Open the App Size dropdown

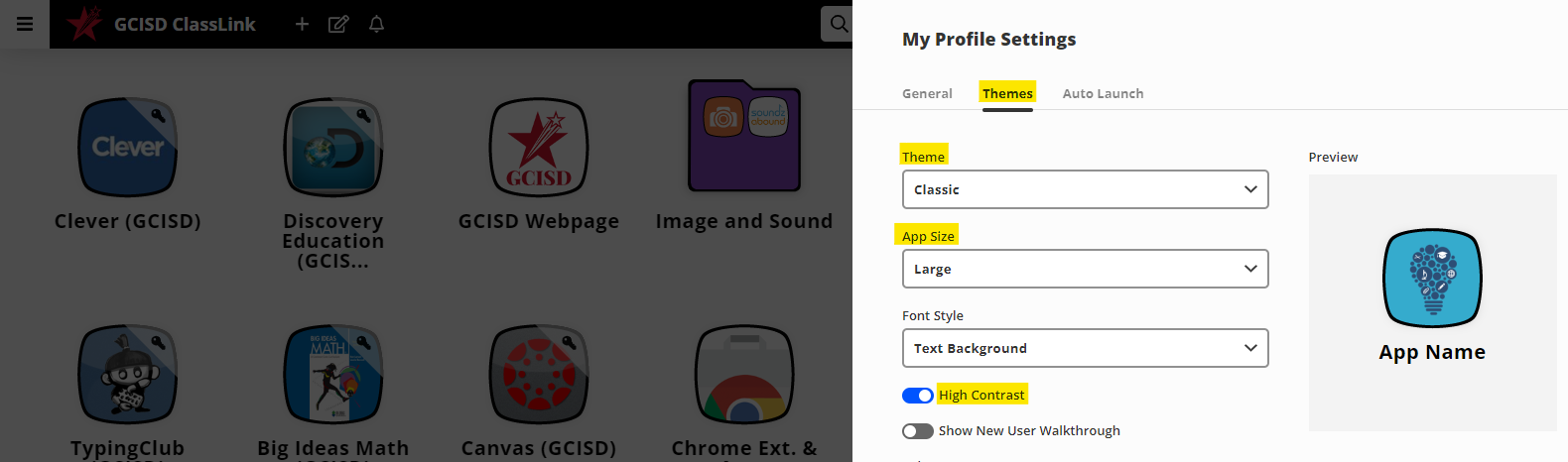1085,269
